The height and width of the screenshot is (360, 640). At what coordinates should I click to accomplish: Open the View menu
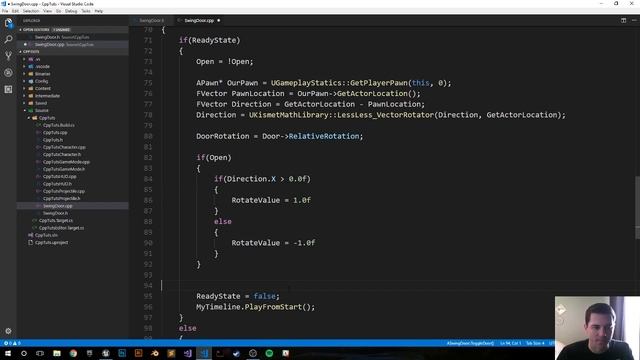click(47, 11)
